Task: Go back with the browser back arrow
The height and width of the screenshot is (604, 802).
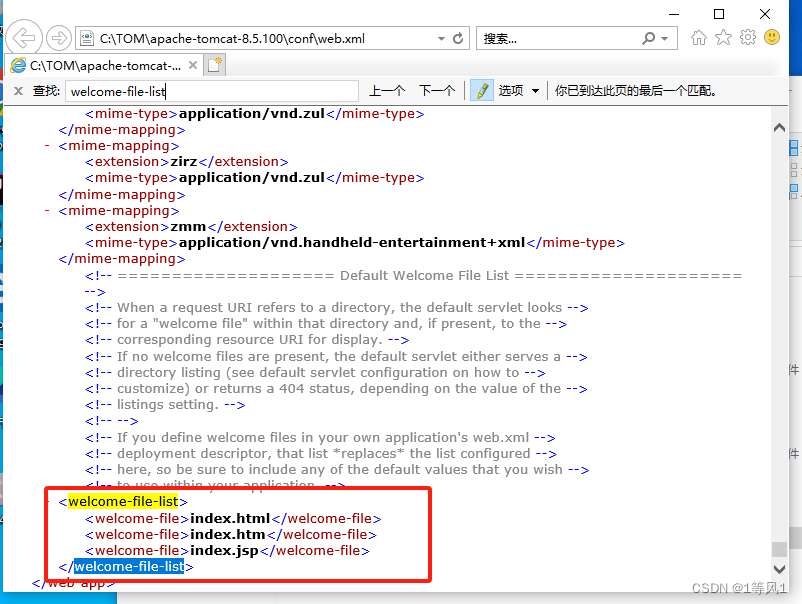Action: pyautogui.click(x=24, y=37)
